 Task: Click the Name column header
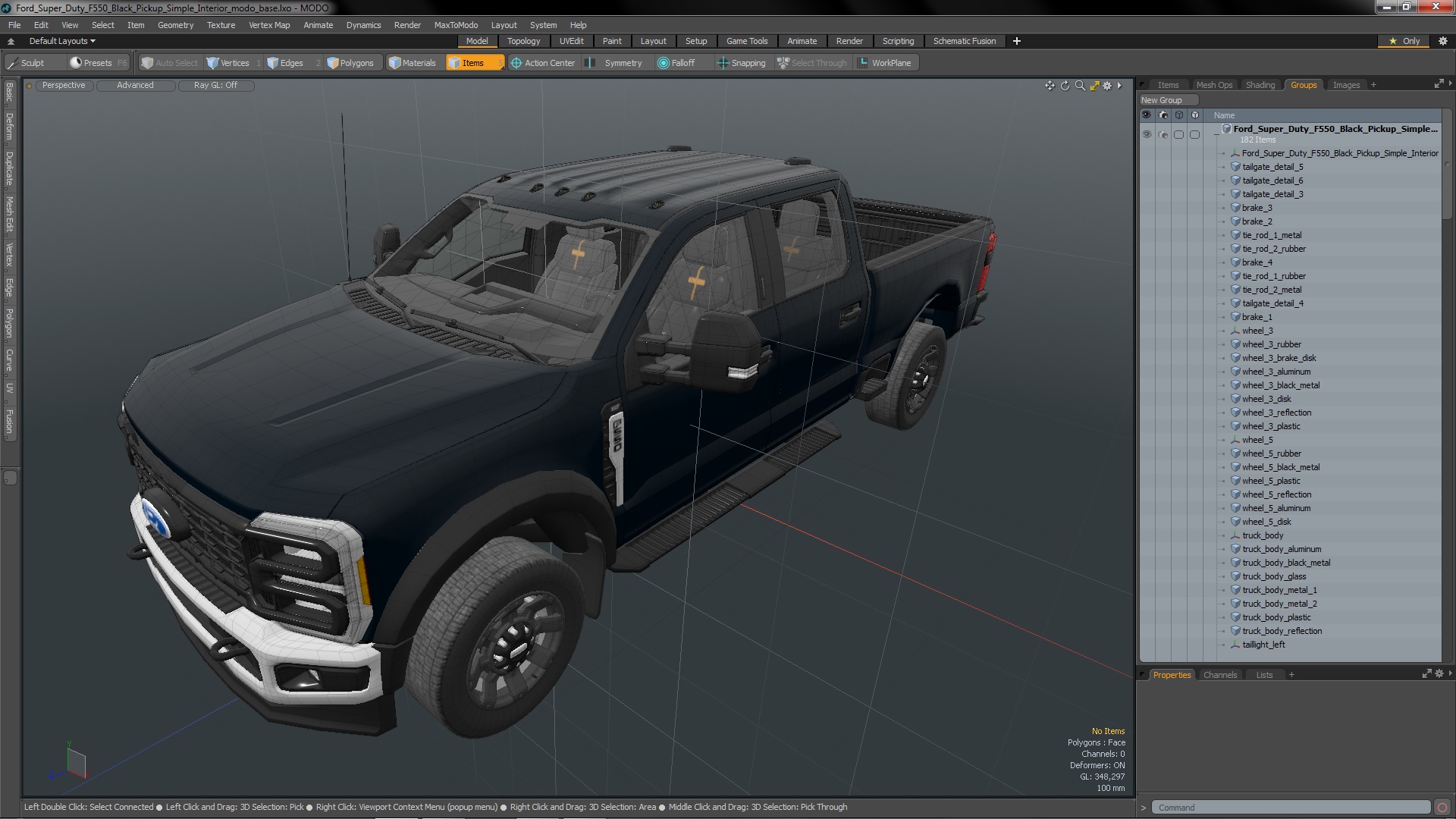pyautogui.click(x=1224, y=115)
